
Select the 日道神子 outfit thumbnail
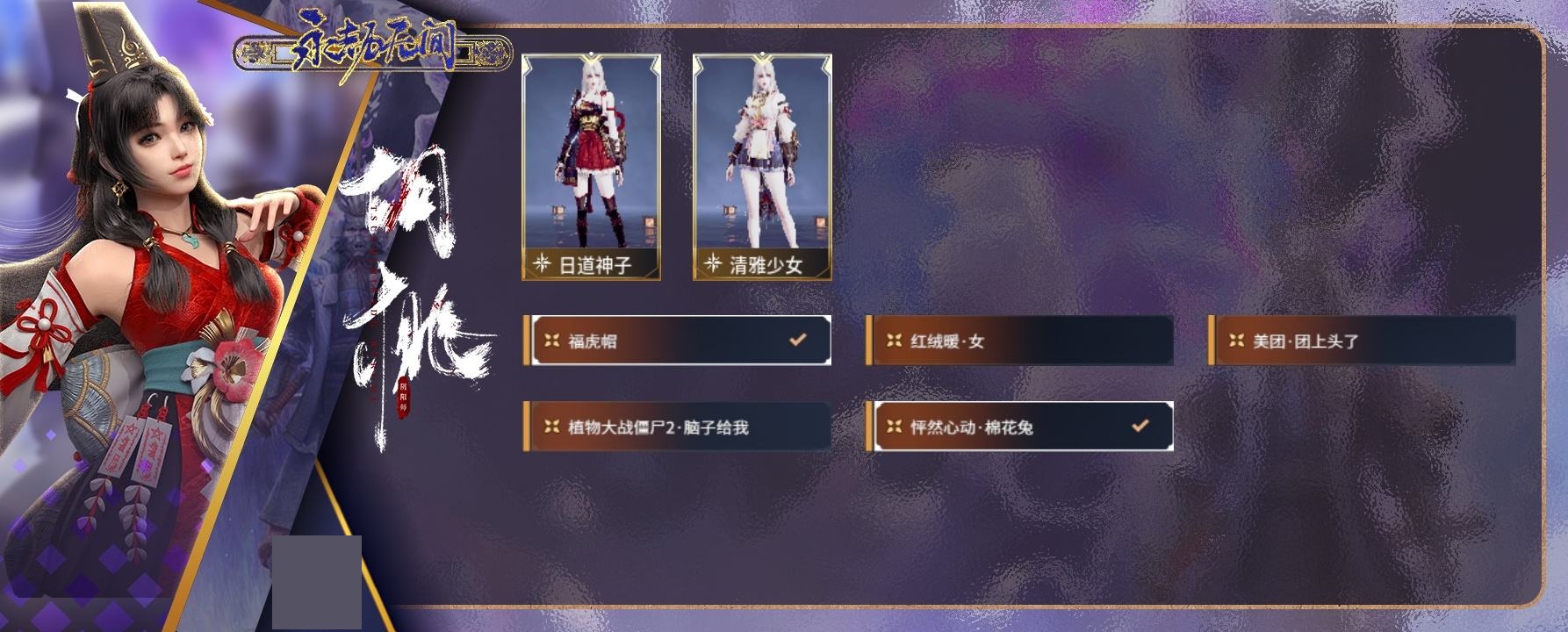pos(591,167)
